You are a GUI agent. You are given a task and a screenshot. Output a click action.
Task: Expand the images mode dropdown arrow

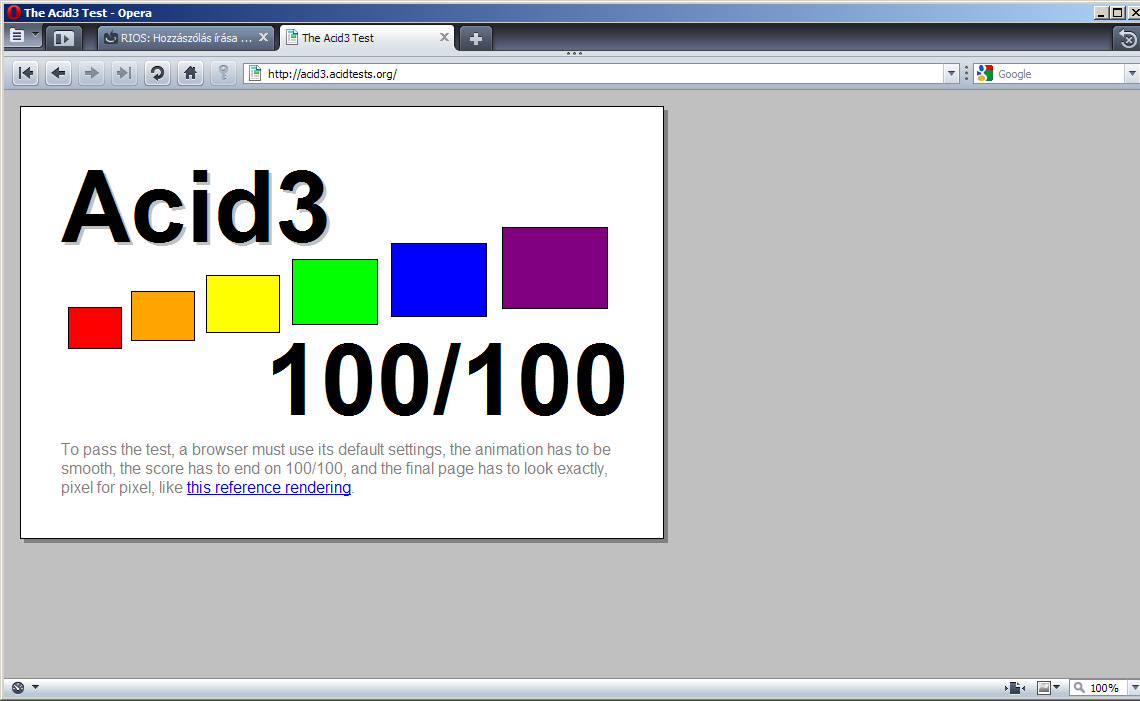point(1057,688)
